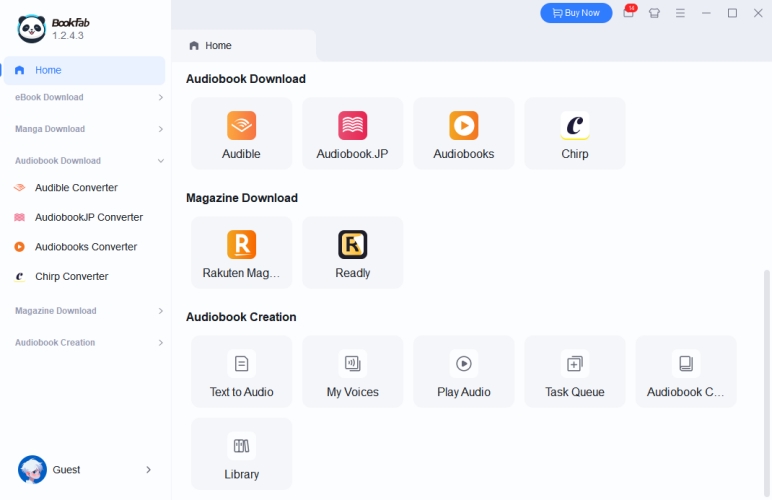Open the Library tile
The height and width of the screenshot is (500, 772).
[241, 454]
